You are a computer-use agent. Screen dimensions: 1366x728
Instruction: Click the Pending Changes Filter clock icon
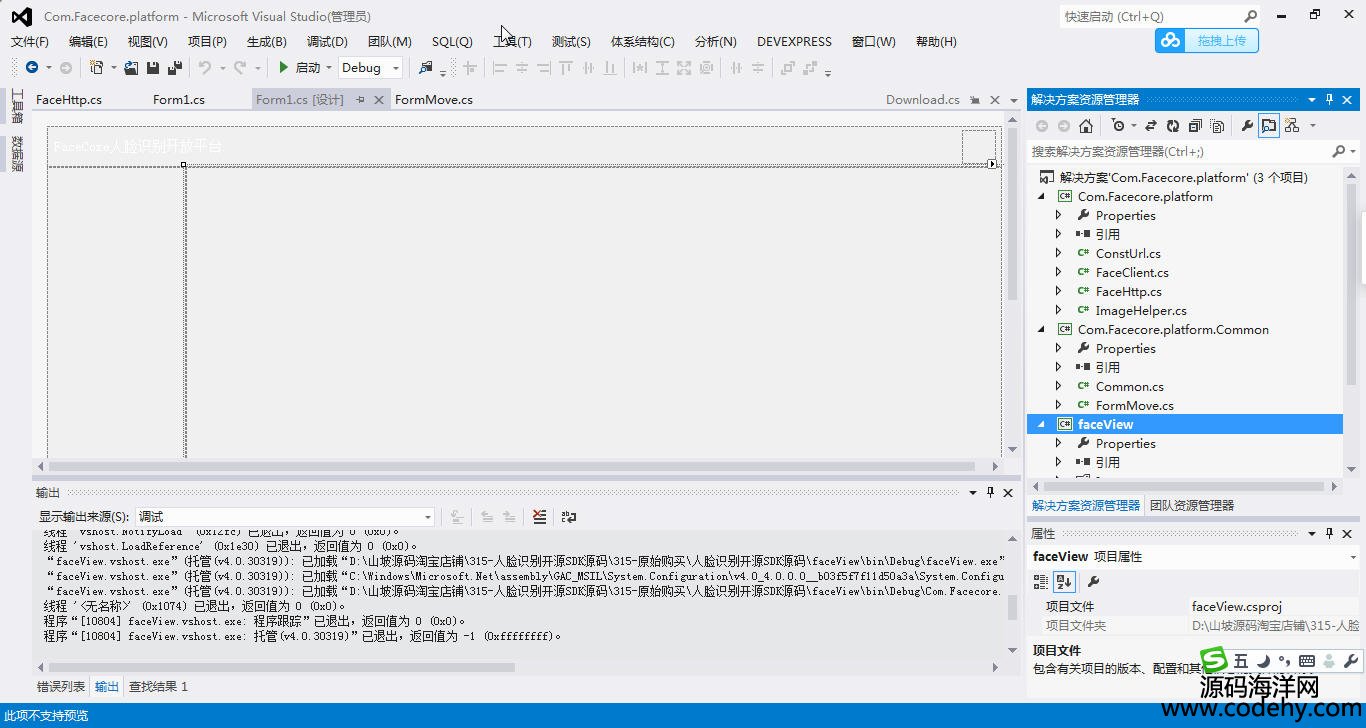click(x=1118, y=125)
